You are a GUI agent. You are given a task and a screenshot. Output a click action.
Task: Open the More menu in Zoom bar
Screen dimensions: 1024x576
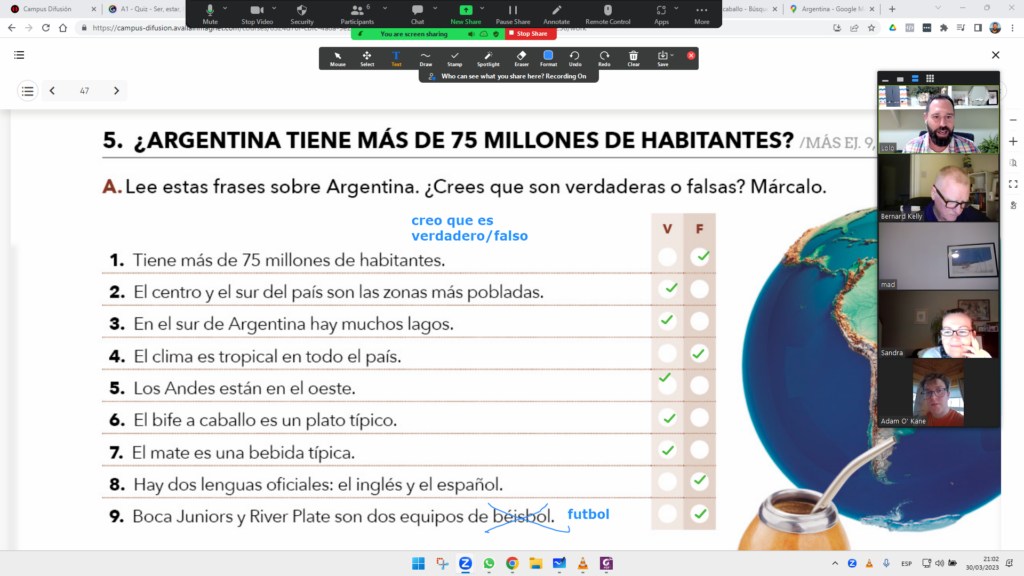click(701, 14)
